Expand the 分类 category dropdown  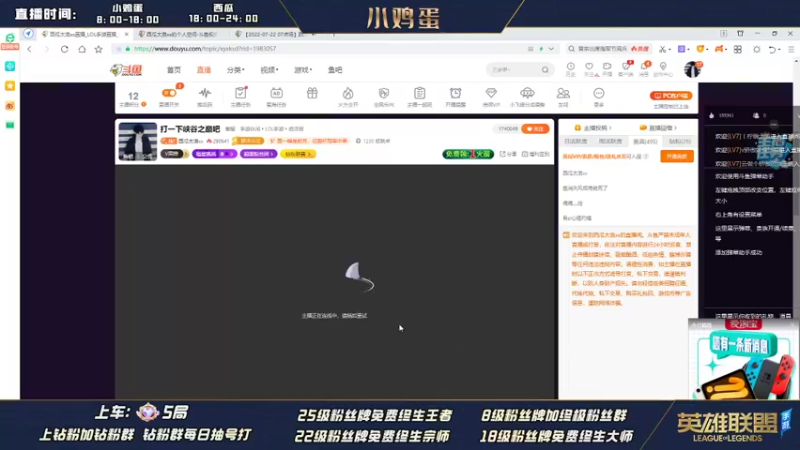click(235, 70)
